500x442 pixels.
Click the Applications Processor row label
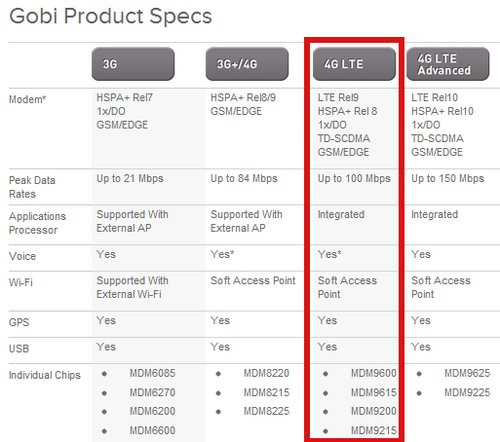[37, 223]
